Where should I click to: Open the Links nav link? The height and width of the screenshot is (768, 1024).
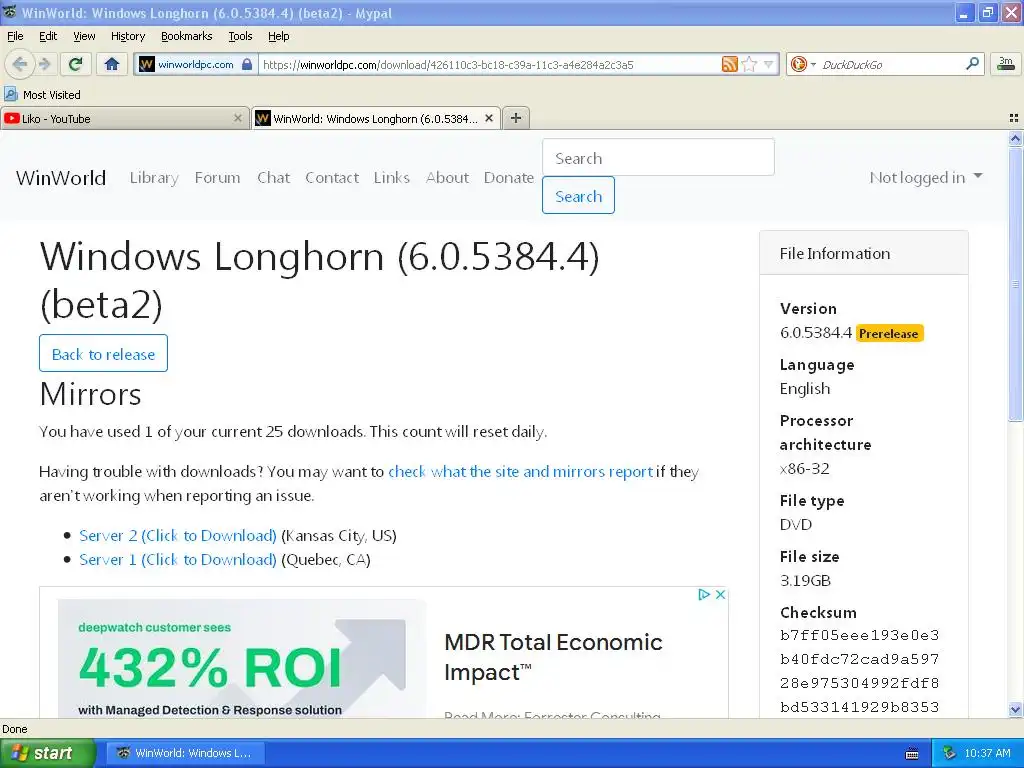(x=392, y=178)
